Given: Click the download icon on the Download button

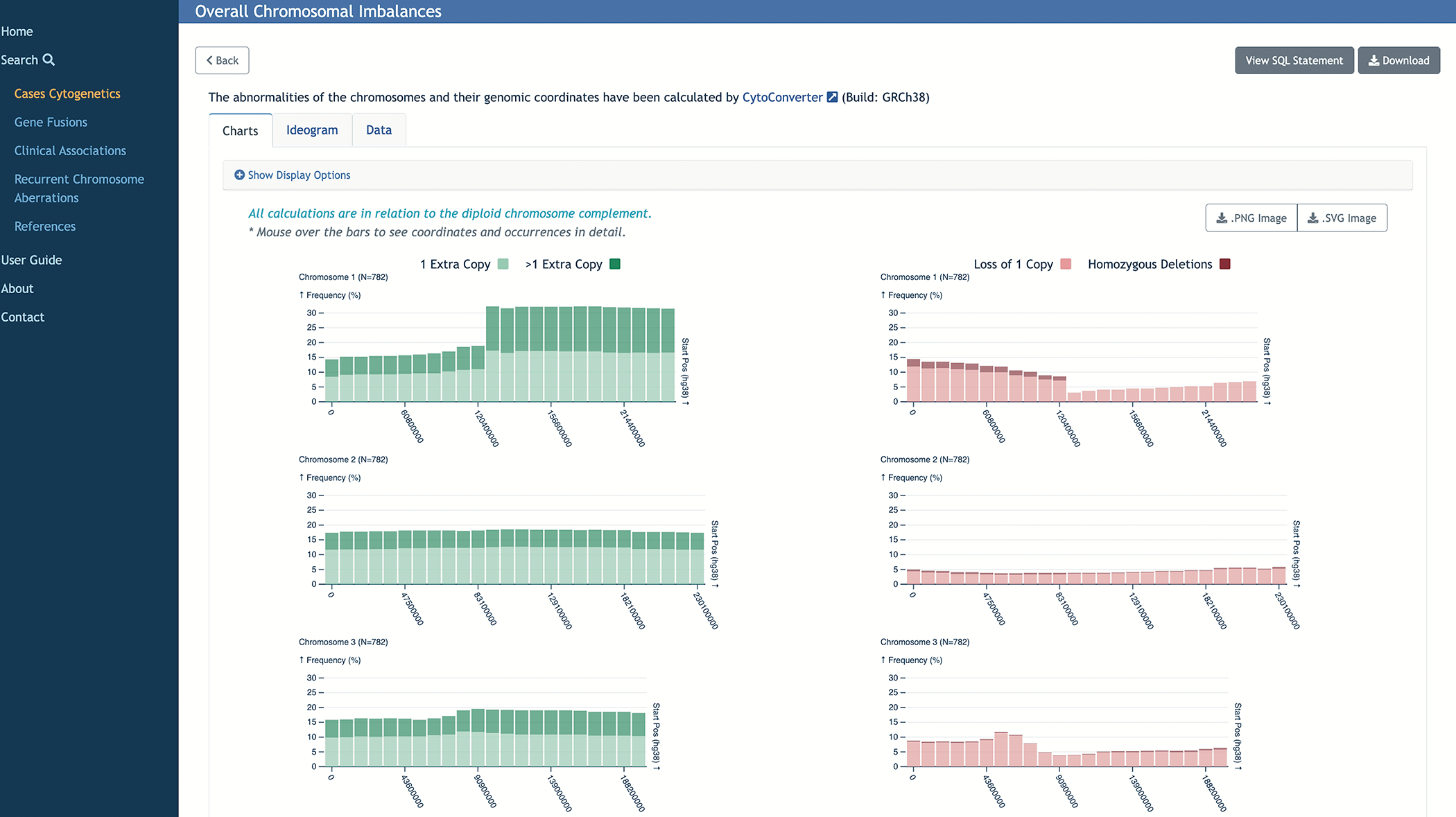Looking at the screenshot, I should [x=1373, y=60].
